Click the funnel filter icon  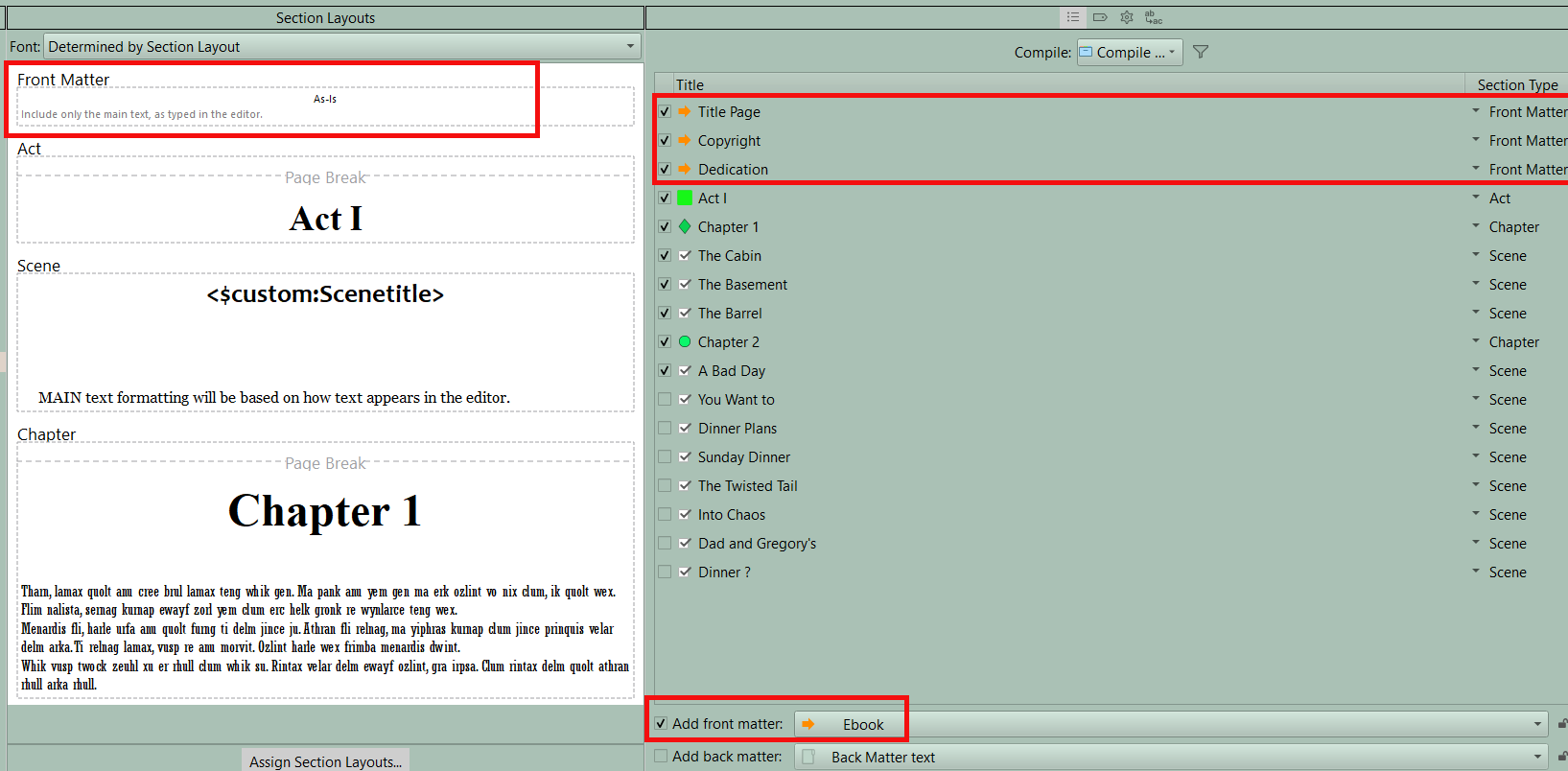tap(1201, 52)
